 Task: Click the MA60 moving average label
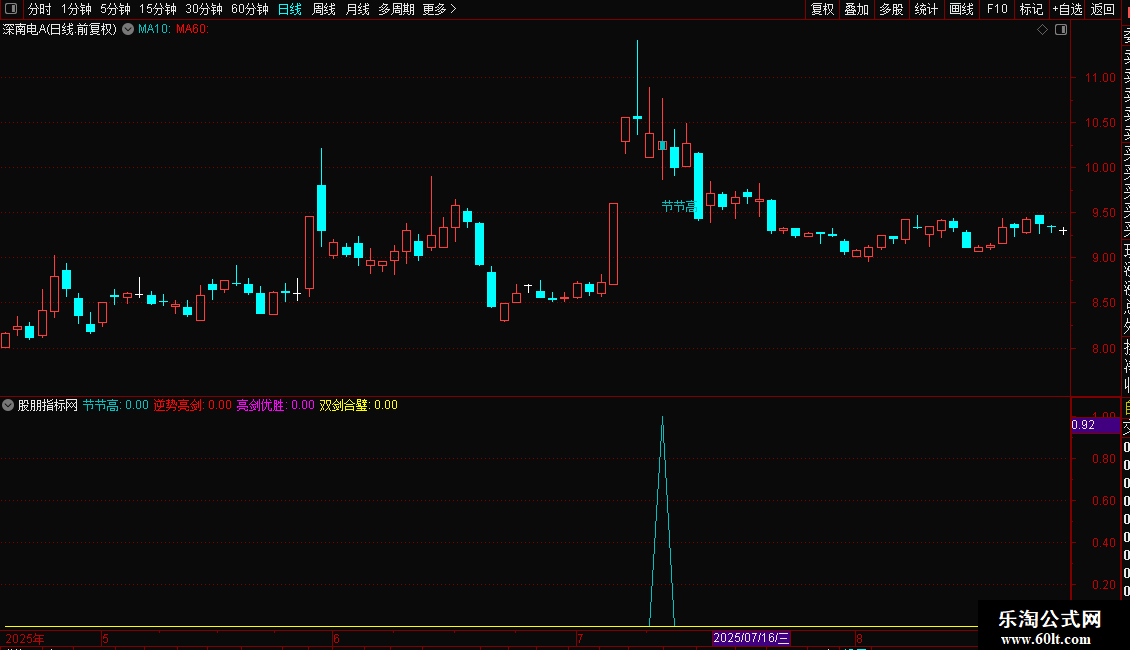192,30
